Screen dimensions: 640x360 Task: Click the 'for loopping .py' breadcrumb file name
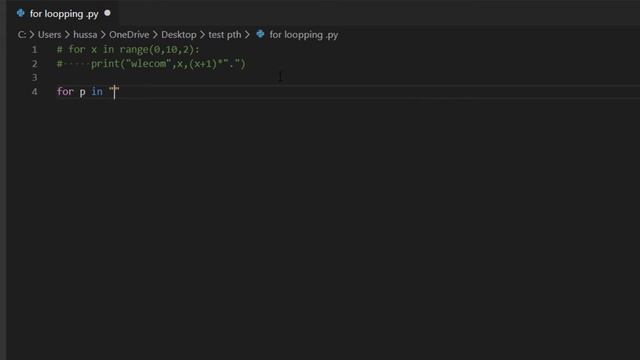(x=304, y=35)
